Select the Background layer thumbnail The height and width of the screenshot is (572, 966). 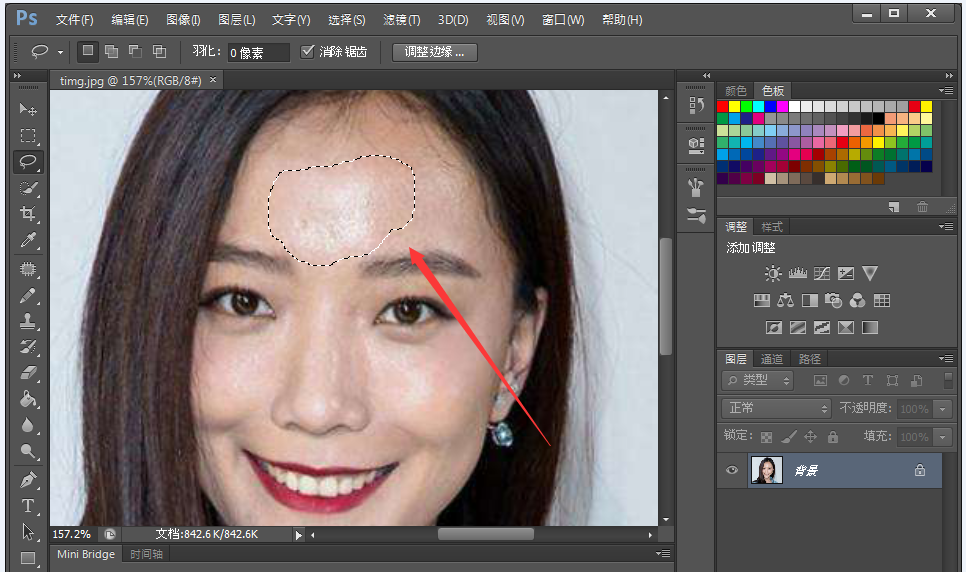(766, 470)
